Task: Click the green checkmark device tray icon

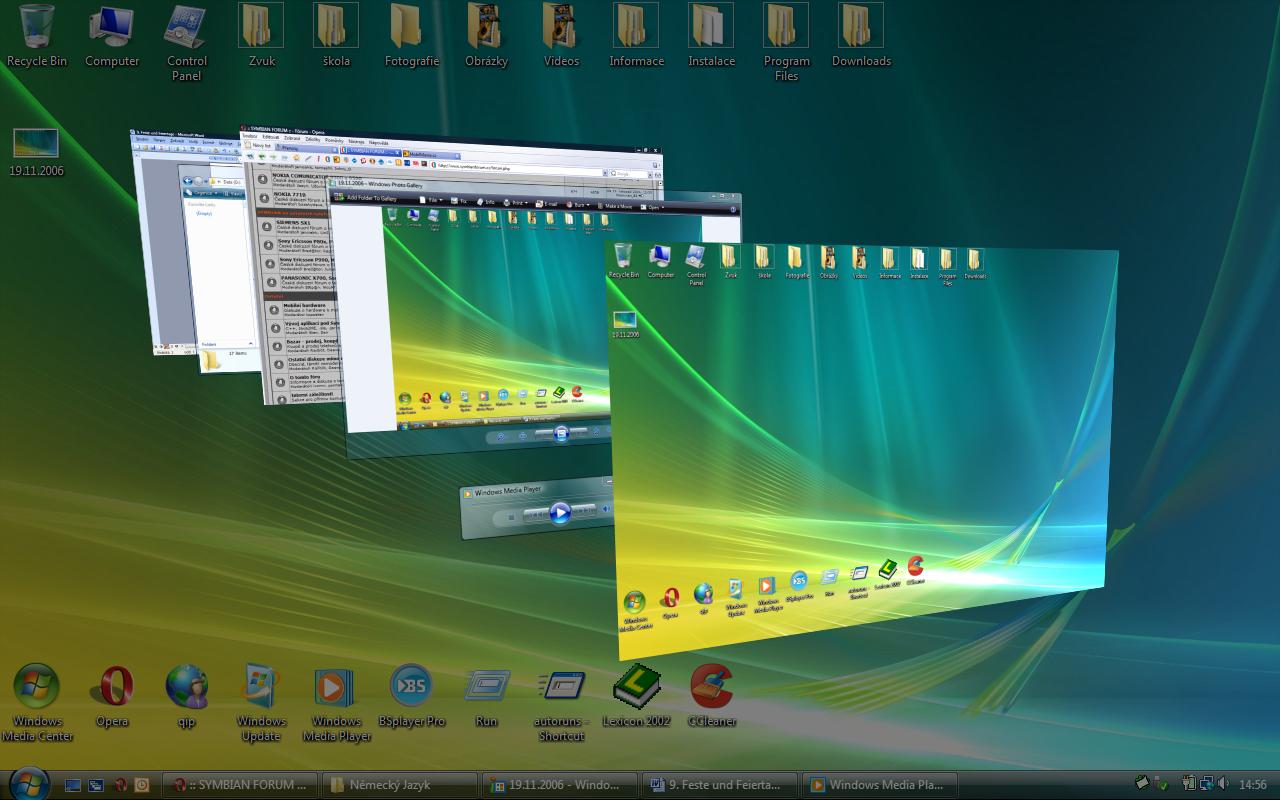Action: 1161,784
